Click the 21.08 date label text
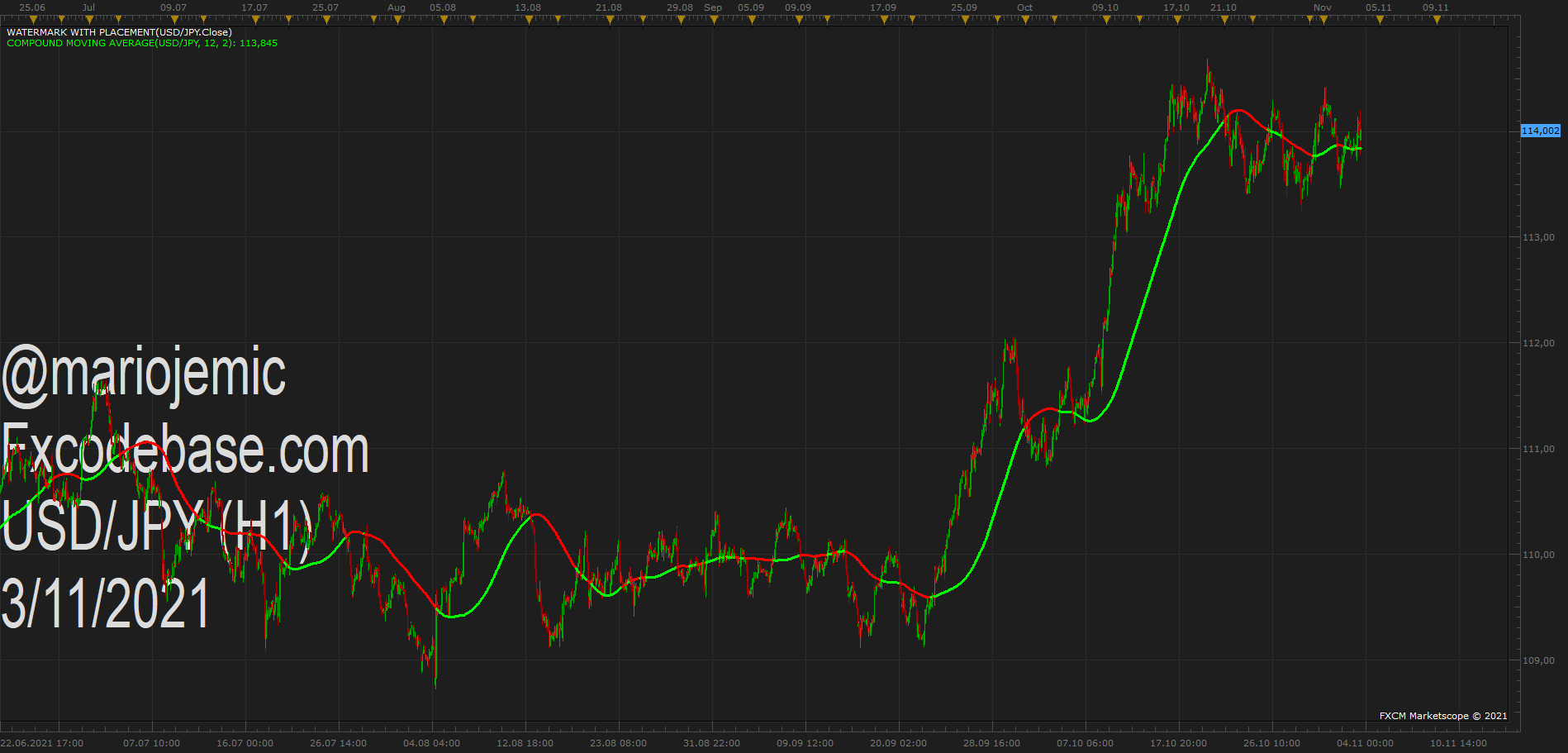This screenshot has width=1568, height=753. click(609, 7)
